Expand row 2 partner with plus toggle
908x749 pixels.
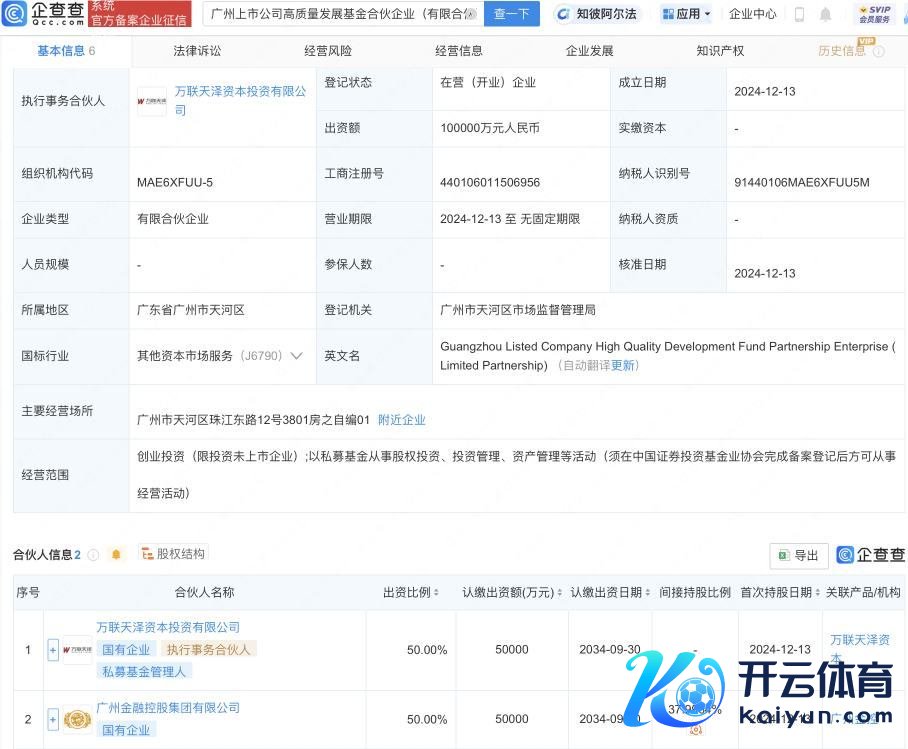coord(53,719)
